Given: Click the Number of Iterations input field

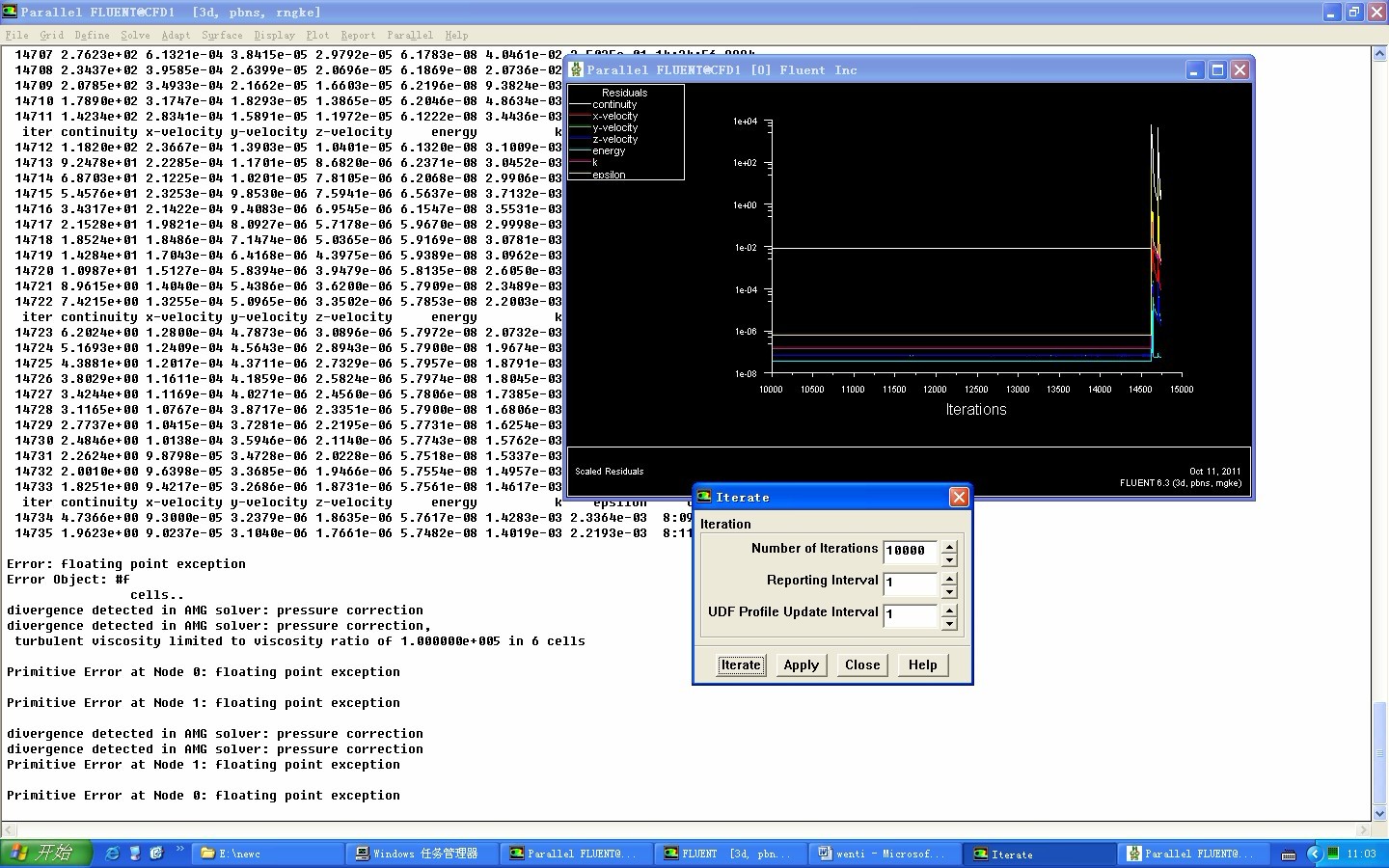Looking at the screenshot, I should 910,552.
